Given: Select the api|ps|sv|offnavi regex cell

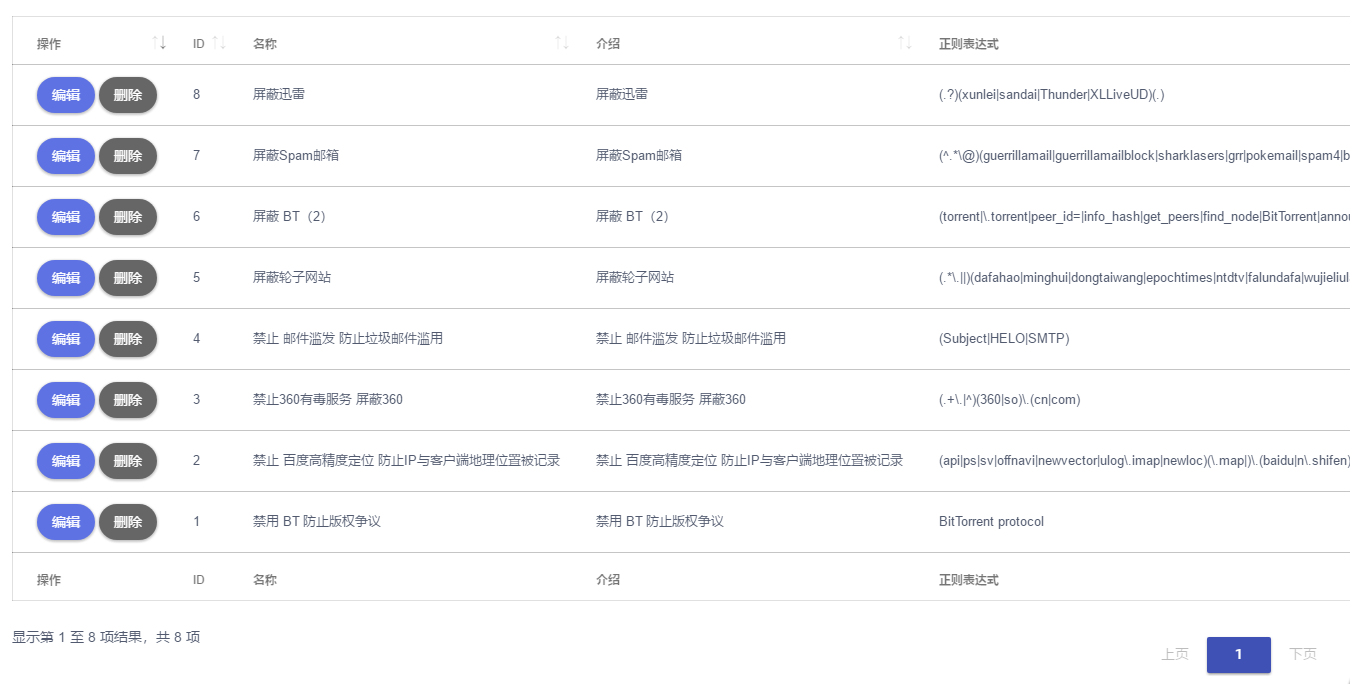Looking at the screenshot, I should (x=1144, y=460).
